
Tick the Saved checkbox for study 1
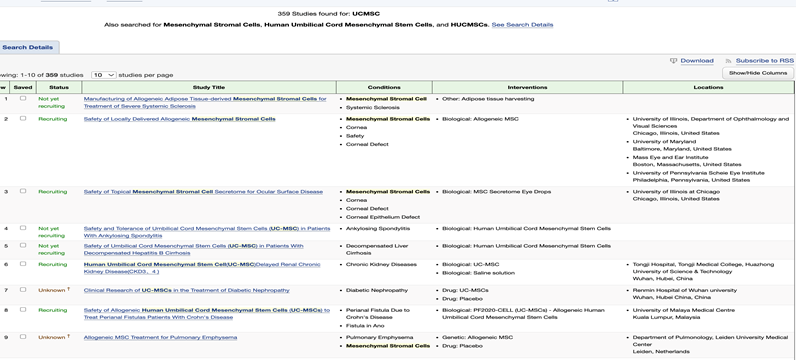tap(23, 99)
